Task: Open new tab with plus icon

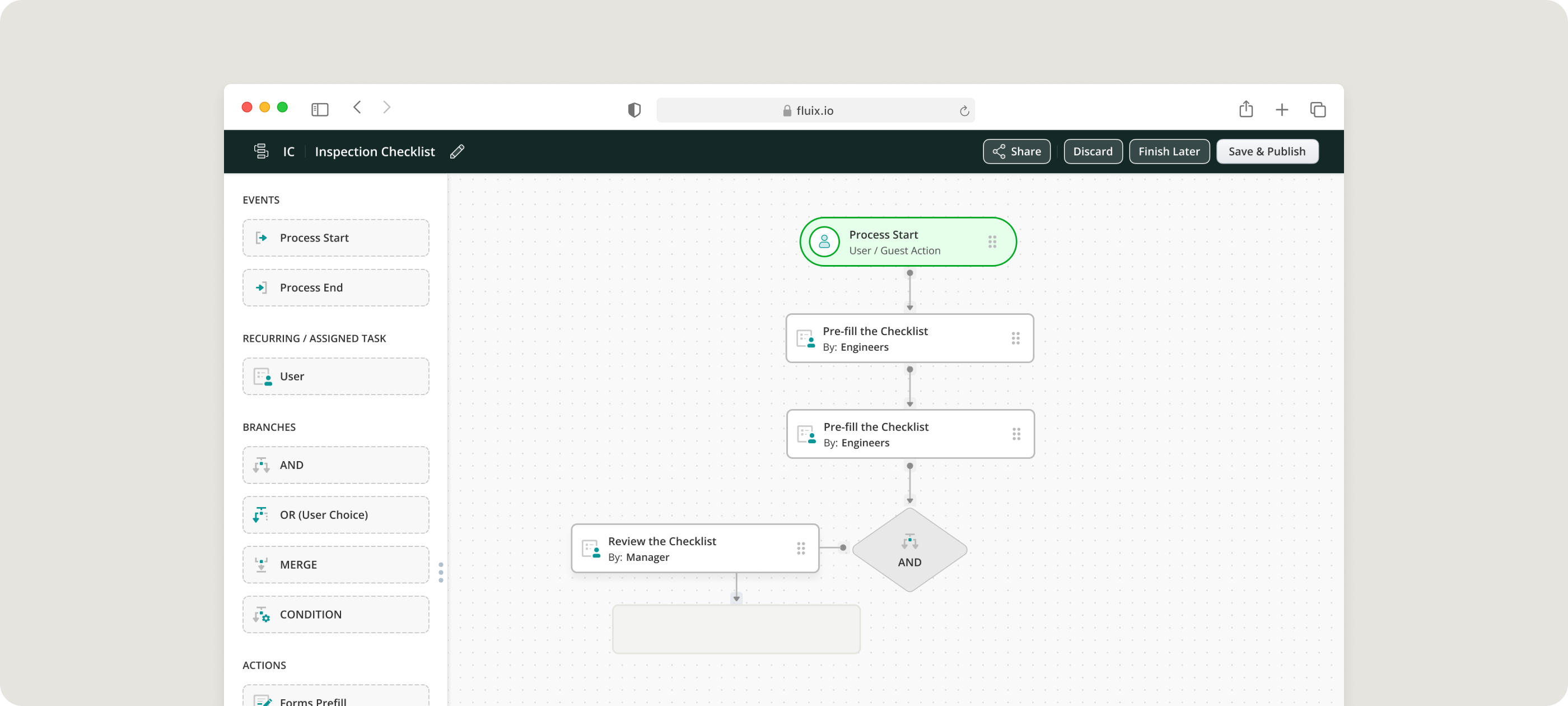Action: [1282, 110]
